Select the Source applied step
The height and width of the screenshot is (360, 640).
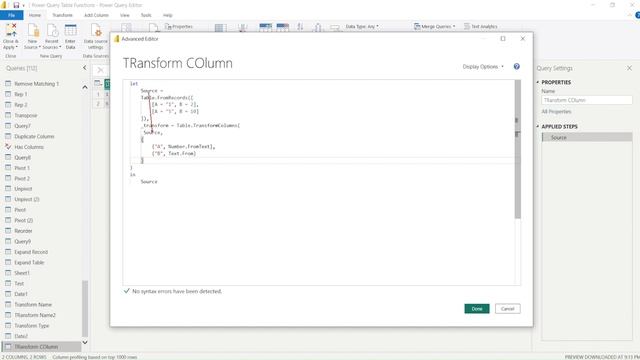tap(587, 138)
